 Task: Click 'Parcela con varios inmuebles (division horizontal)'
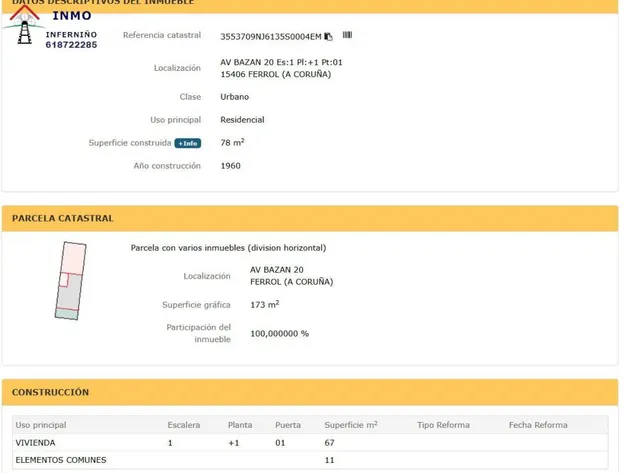(228, 248)
